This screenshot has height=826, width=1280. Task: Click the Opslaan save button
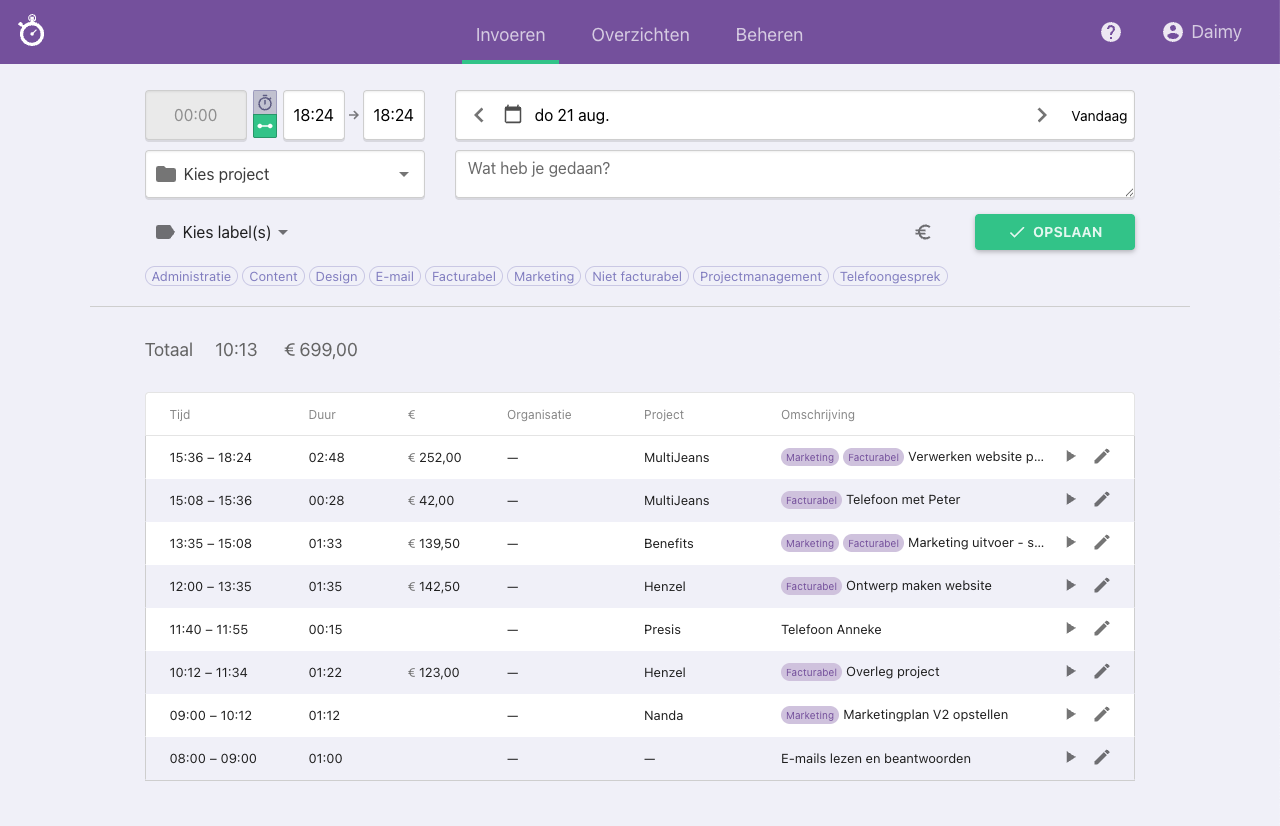pyautogui.click(x=1054, y=232)
